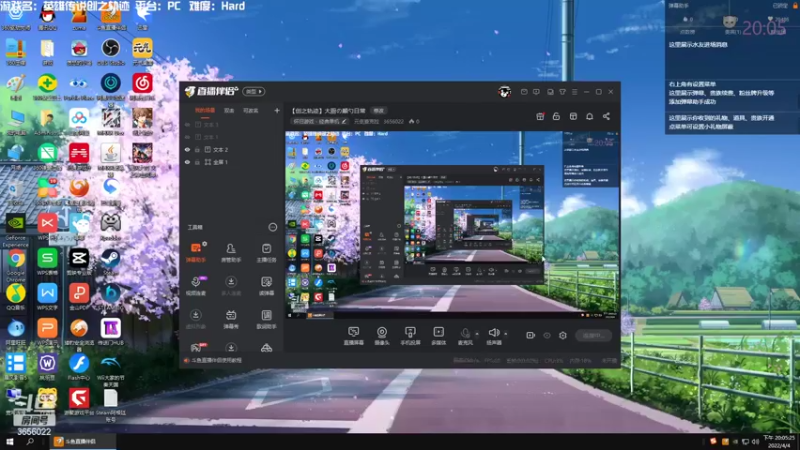The height and width of the screenshot is (450, 800).
Task: Open OBS Studio desktop shortcut
Action: click(x=110, y=52)
